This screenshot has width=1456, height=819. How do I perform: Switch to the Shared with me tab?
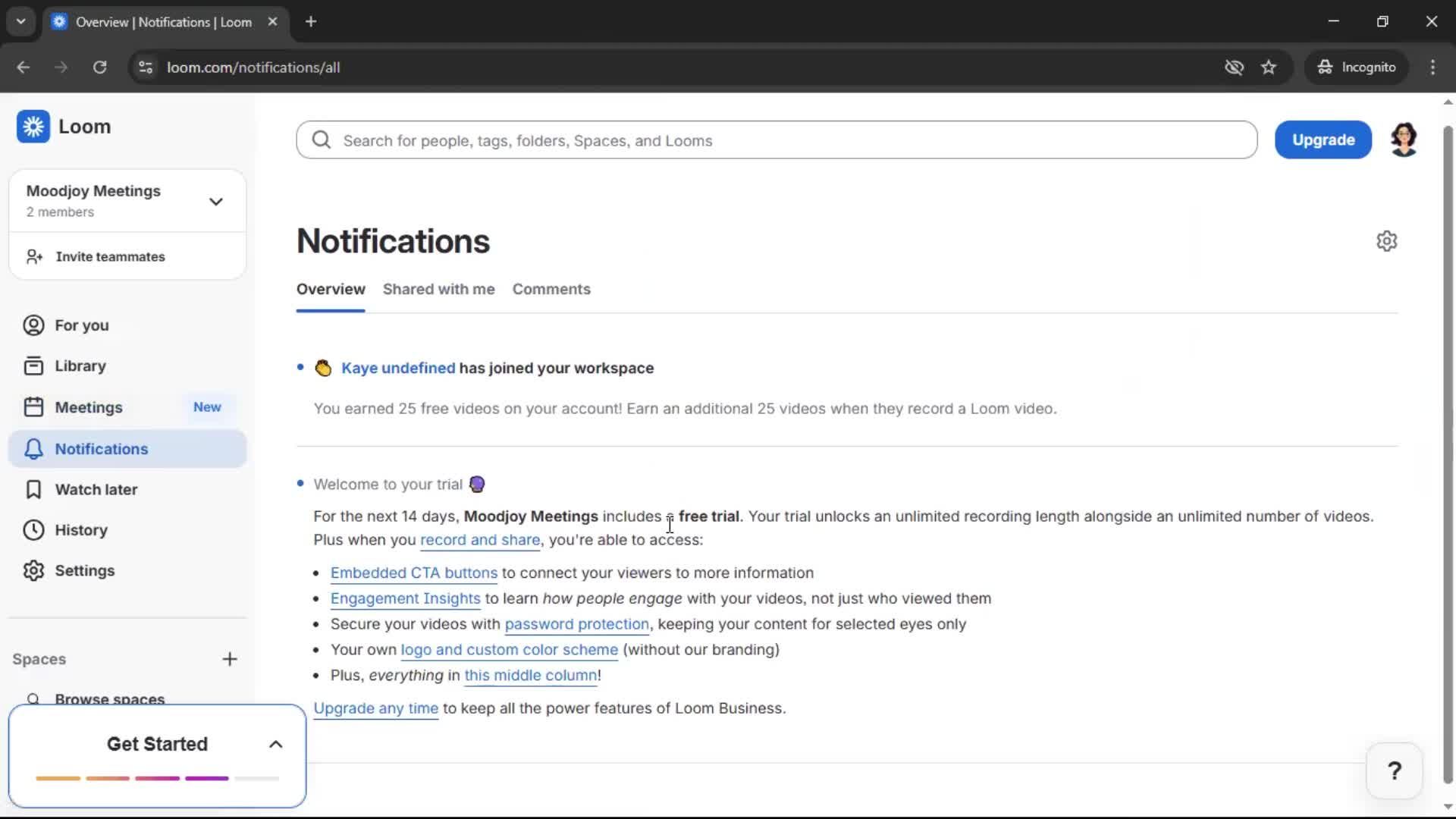tap(439, 289)
